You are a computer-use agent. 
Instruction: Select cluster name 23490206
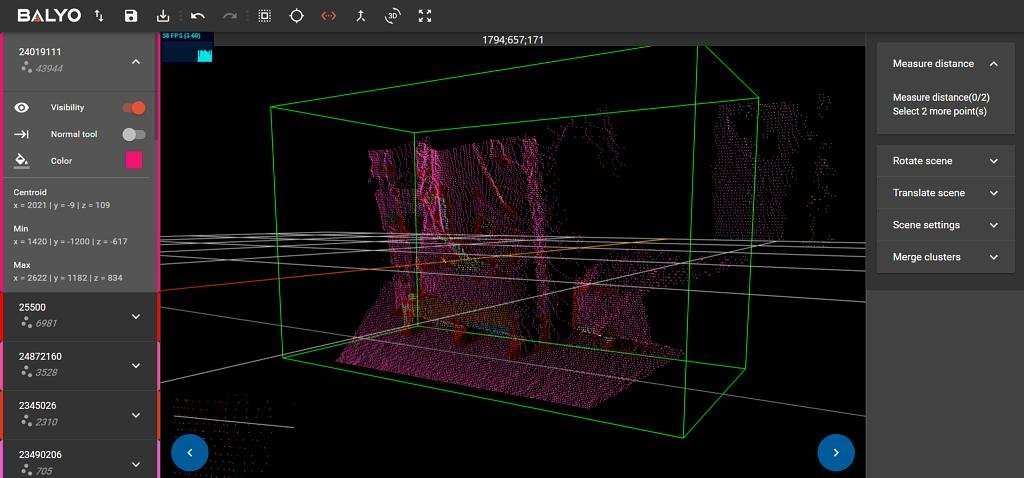pyautogui.click(x=40, y=454)
